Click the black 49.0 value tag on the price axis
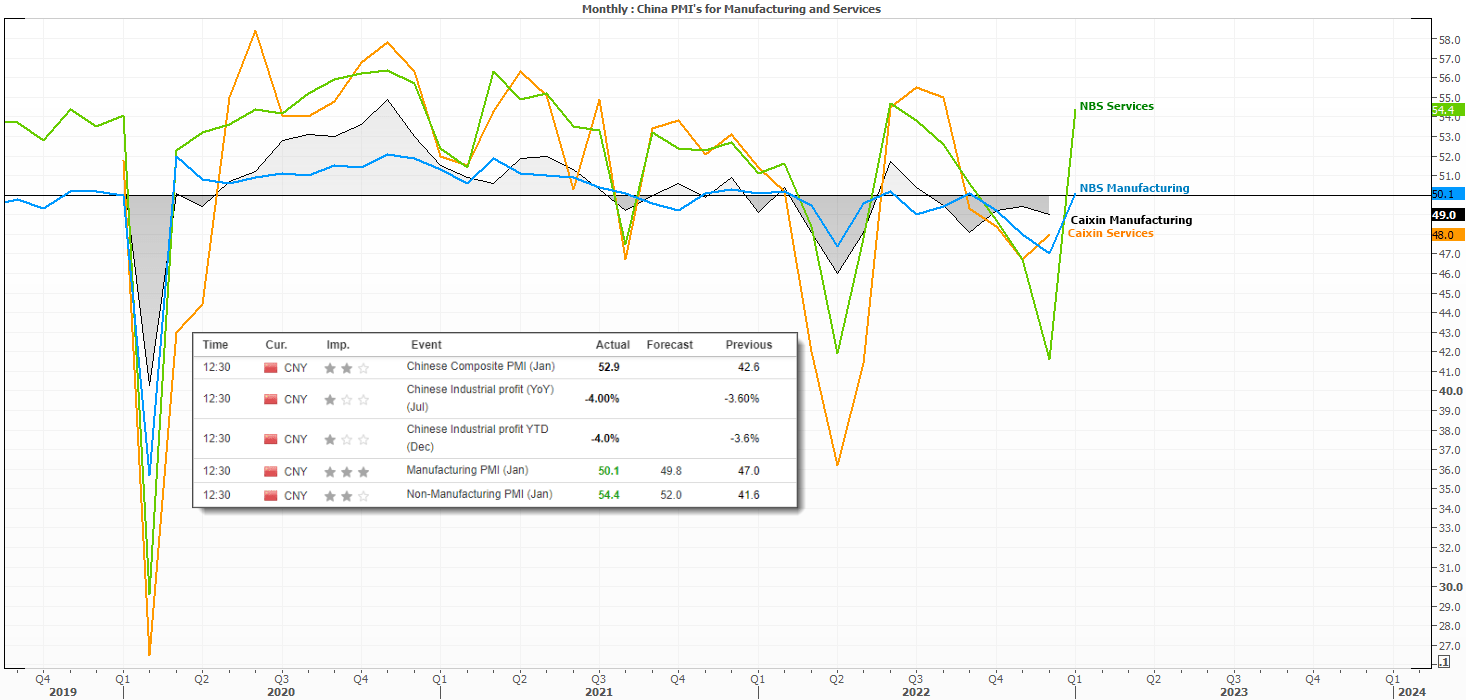This screenshot has width=1466, height=700. click(1447, 215)
